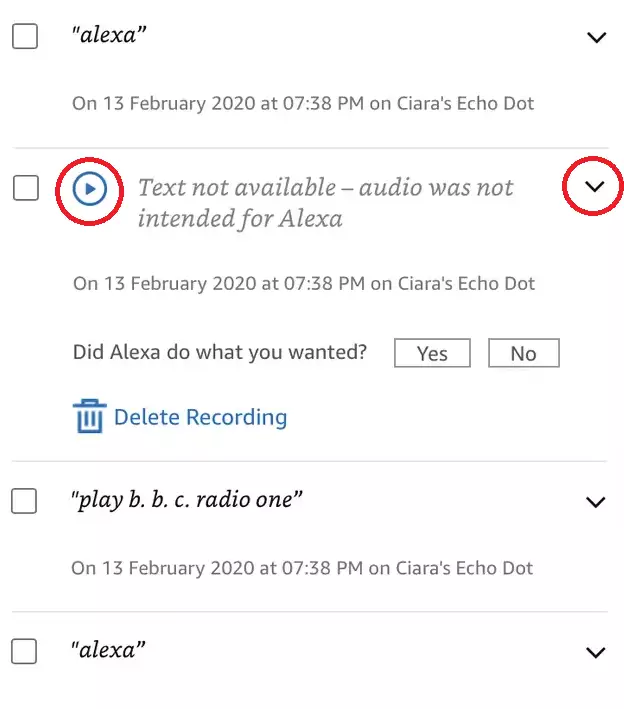The image size is (624, 709).
Task: Expand the top "alexa" entry chevron
Action: click(596, 38)
